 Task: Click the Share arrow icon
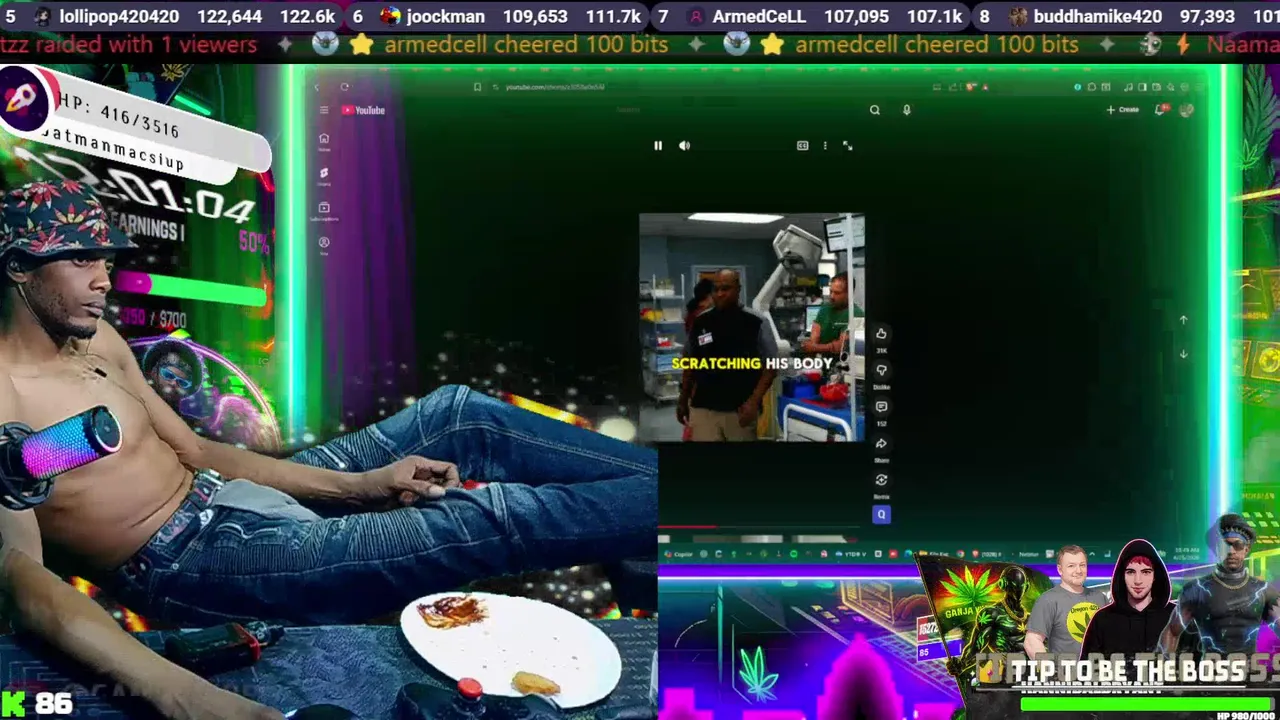(881, 443)
